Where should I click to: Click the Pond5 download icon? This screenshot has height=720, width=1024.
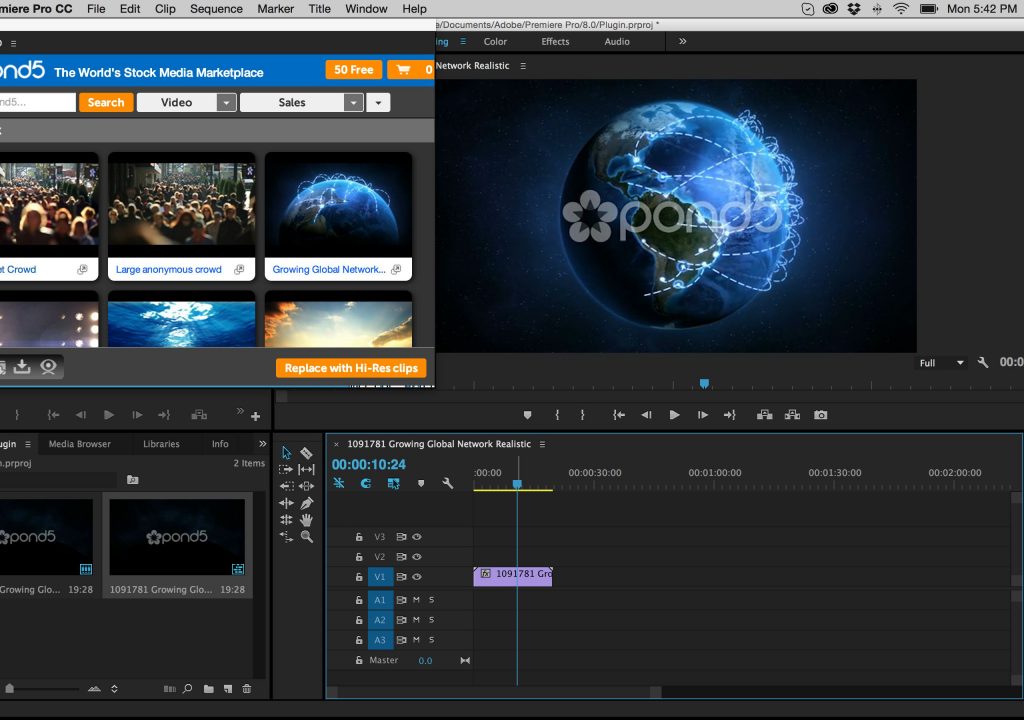(22, 367)
